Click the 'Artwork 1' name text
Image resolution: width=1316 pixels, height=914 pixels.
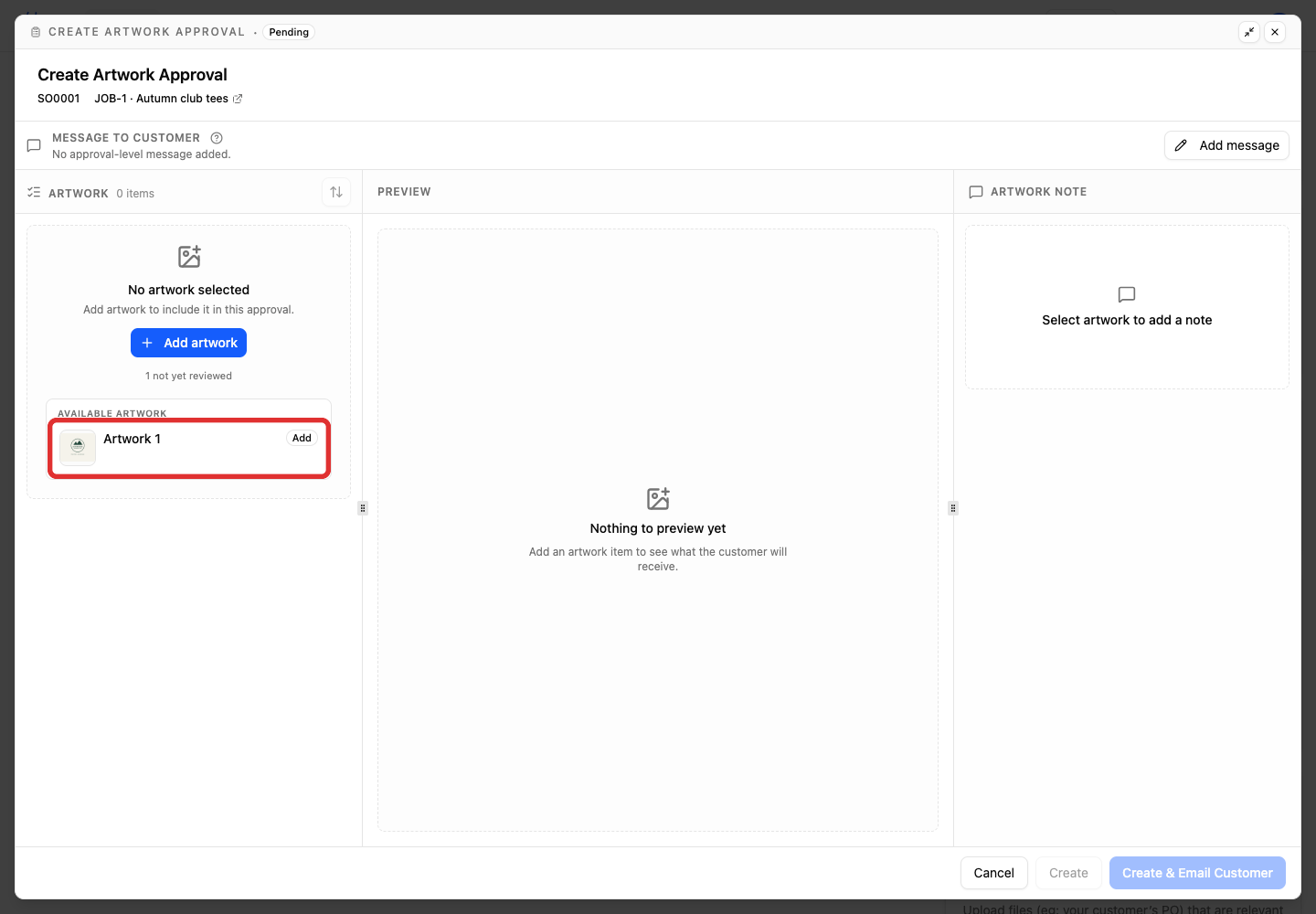[x=132, y=439]
